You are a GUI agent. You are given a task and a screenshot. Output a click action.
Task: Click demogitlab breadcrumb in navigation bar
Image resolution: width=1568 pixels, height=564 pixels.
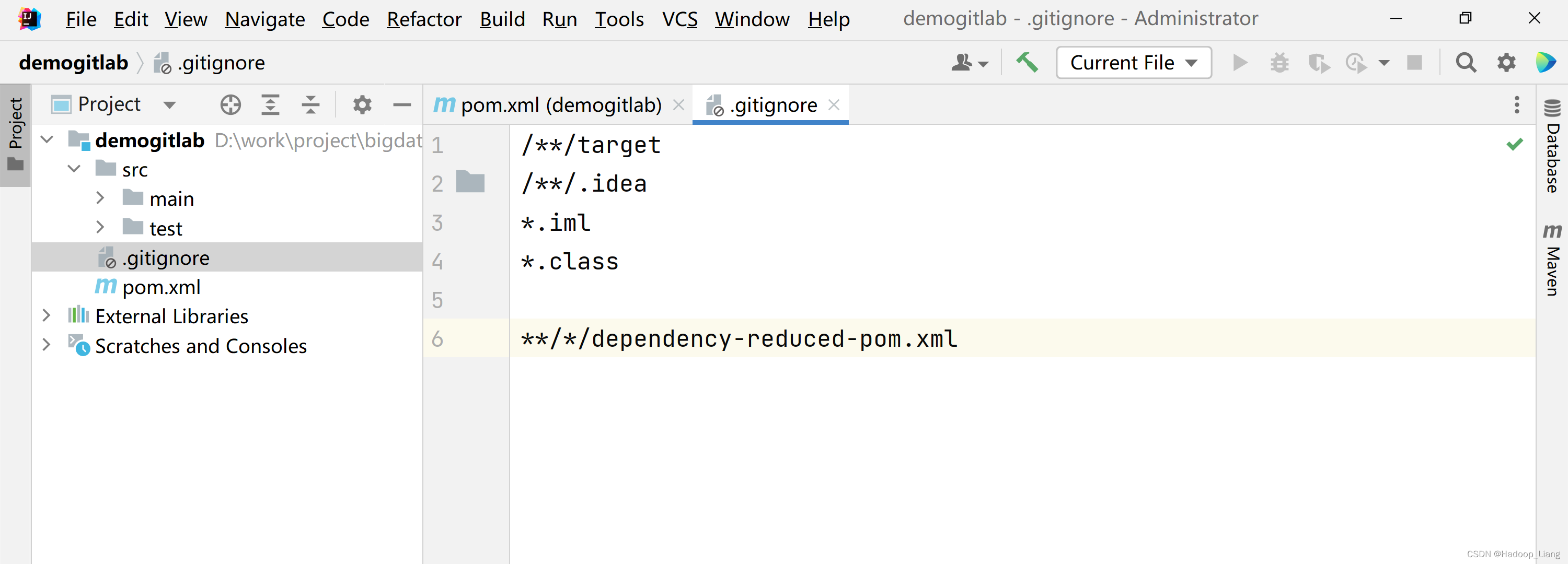click(x=74, y=63)
